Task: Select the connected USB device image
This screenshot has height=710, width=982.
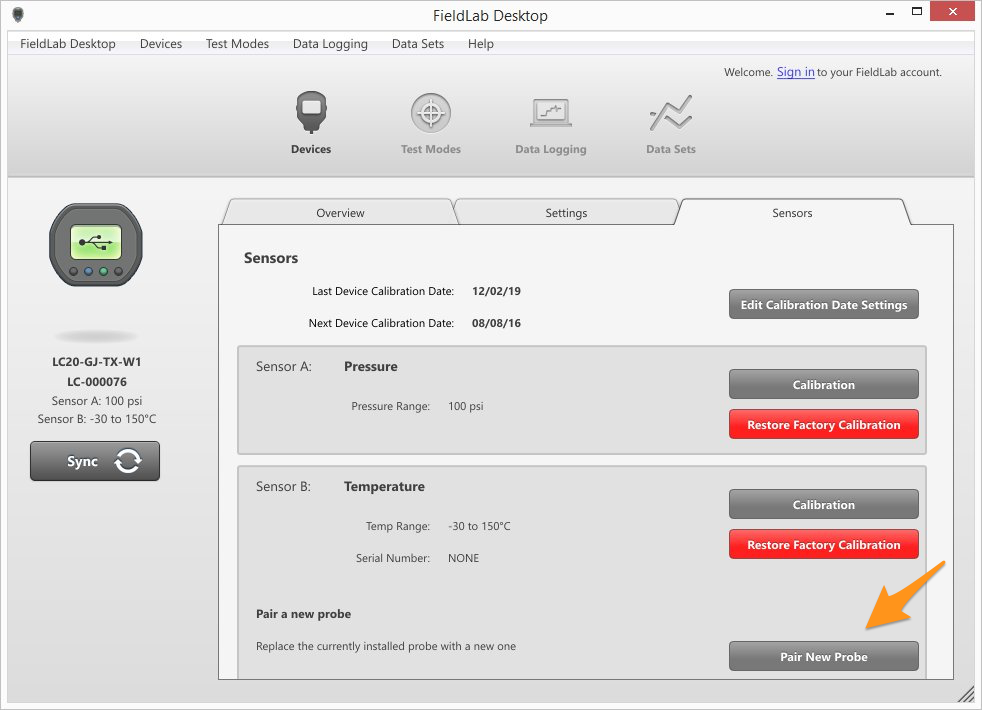Action: (x=96, y=245)
